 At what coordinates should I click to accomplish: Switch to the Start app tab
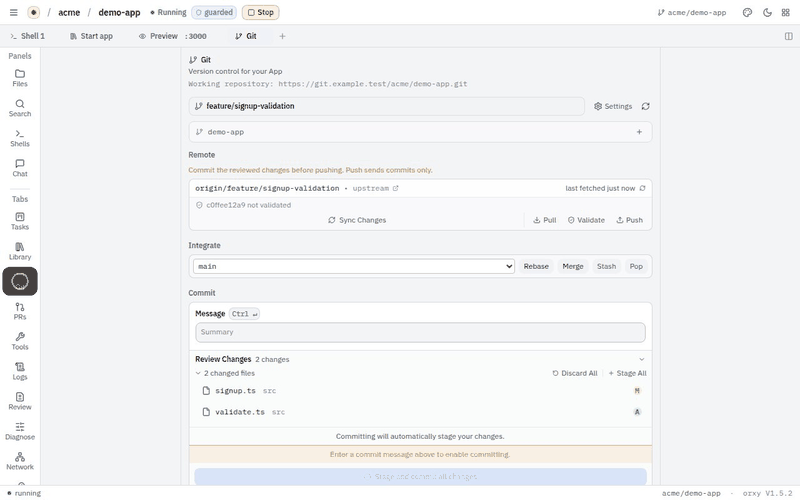tap(91, 36)
